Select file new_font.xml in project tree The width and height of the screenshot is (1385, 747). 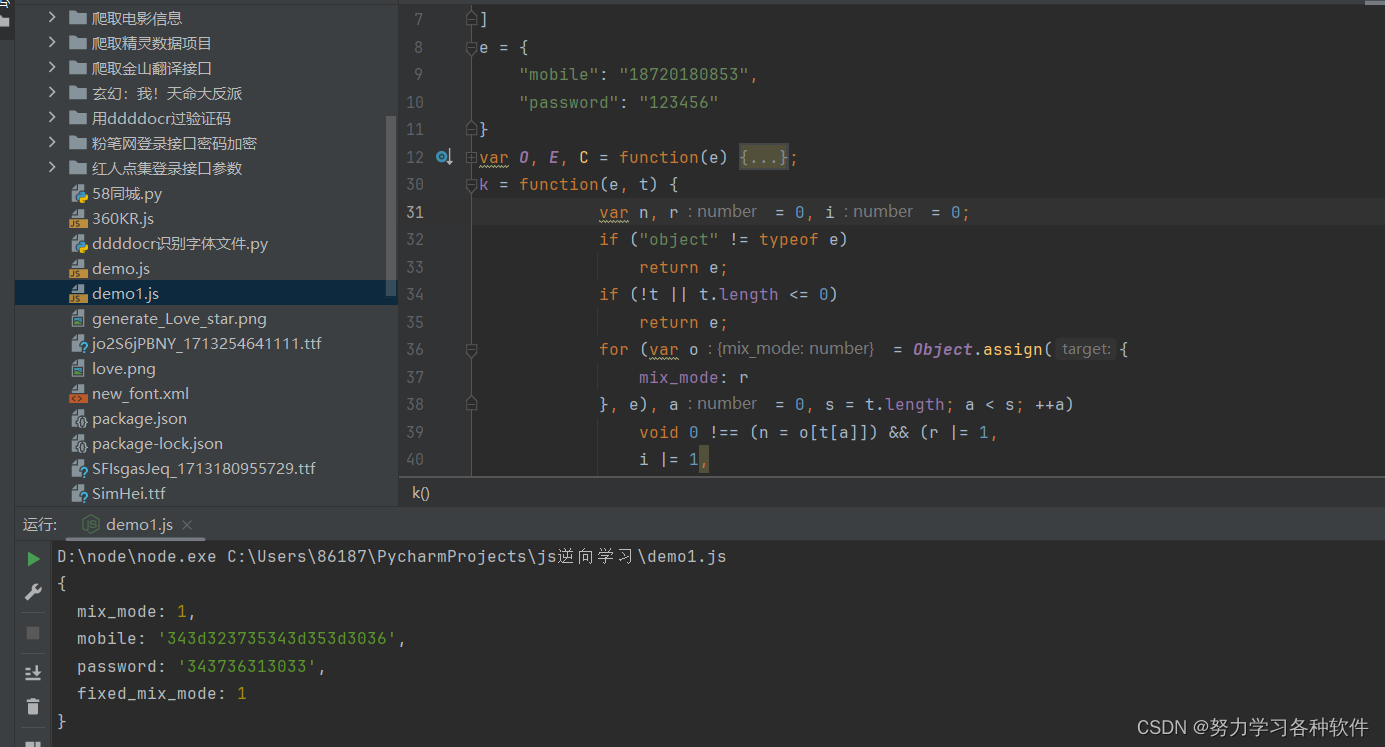(x=140, y=393)
